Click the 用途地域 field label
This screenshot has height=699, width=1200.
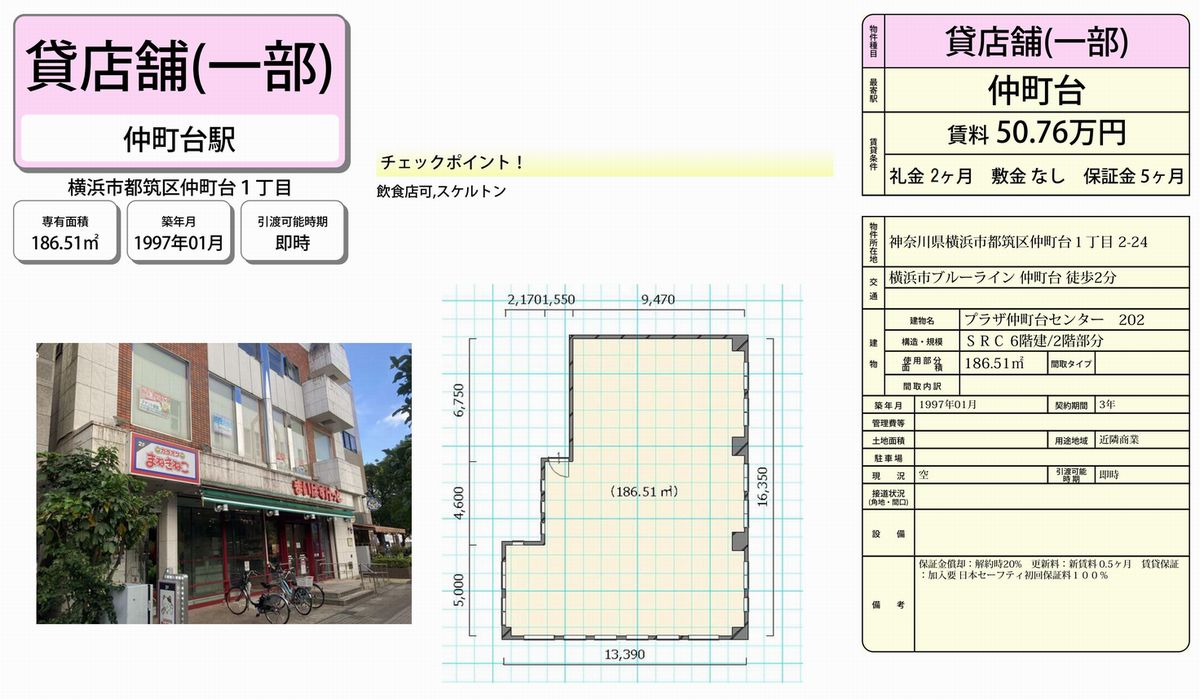(1070, 439)
